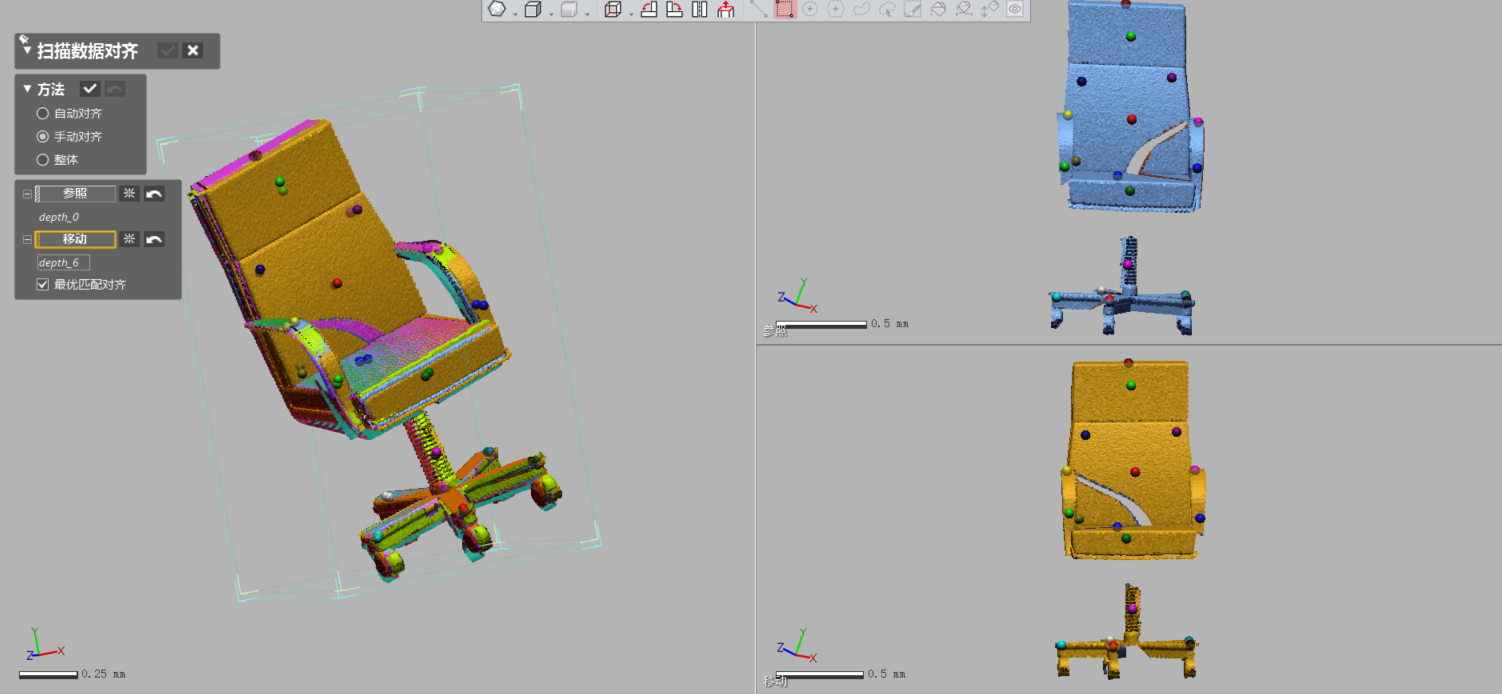Open dropdown arrow beside light gray box icon
The image size is (1502, 694).
pyautogui.click(x=587, y=13)
